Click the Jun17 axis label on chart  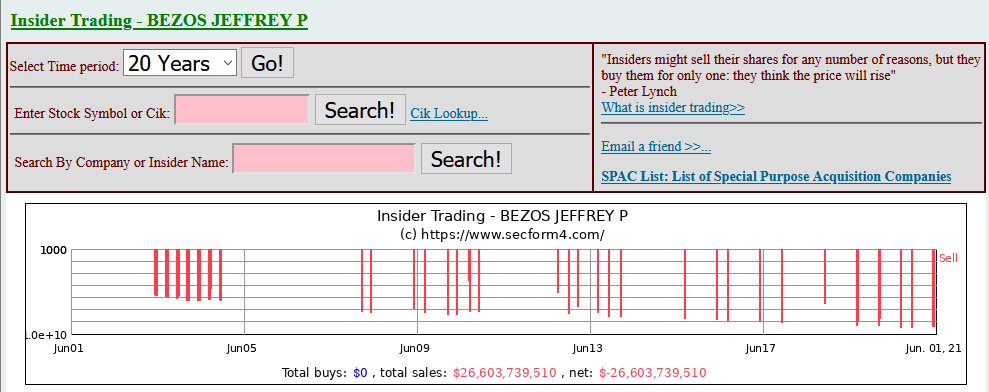pos(760,348)
